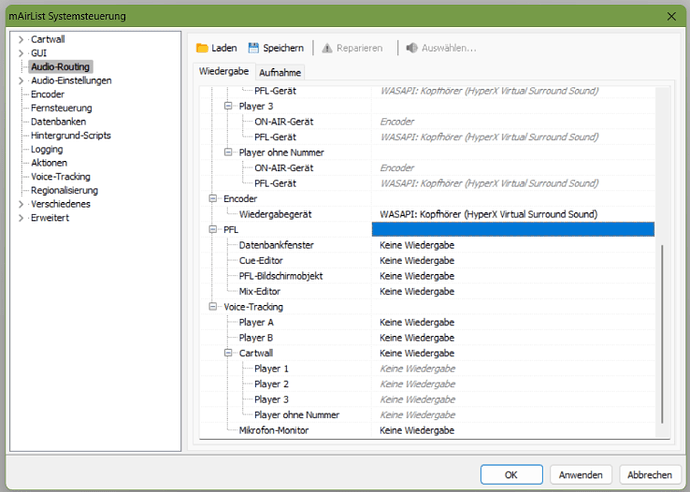Select the PFL-Bildschirmobjekt row
Viewport: 690px width, 492px height.
[281, 276]
